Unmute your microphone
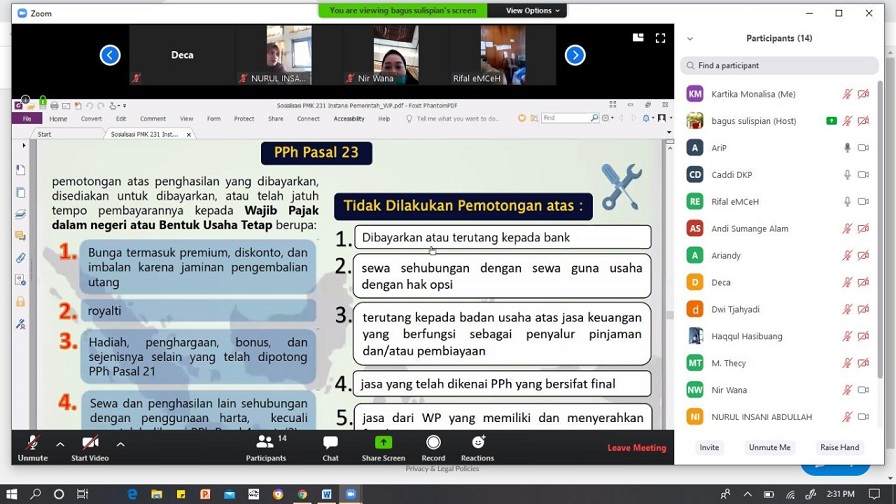Screen dimensions: 896x504 click(32, 446)
